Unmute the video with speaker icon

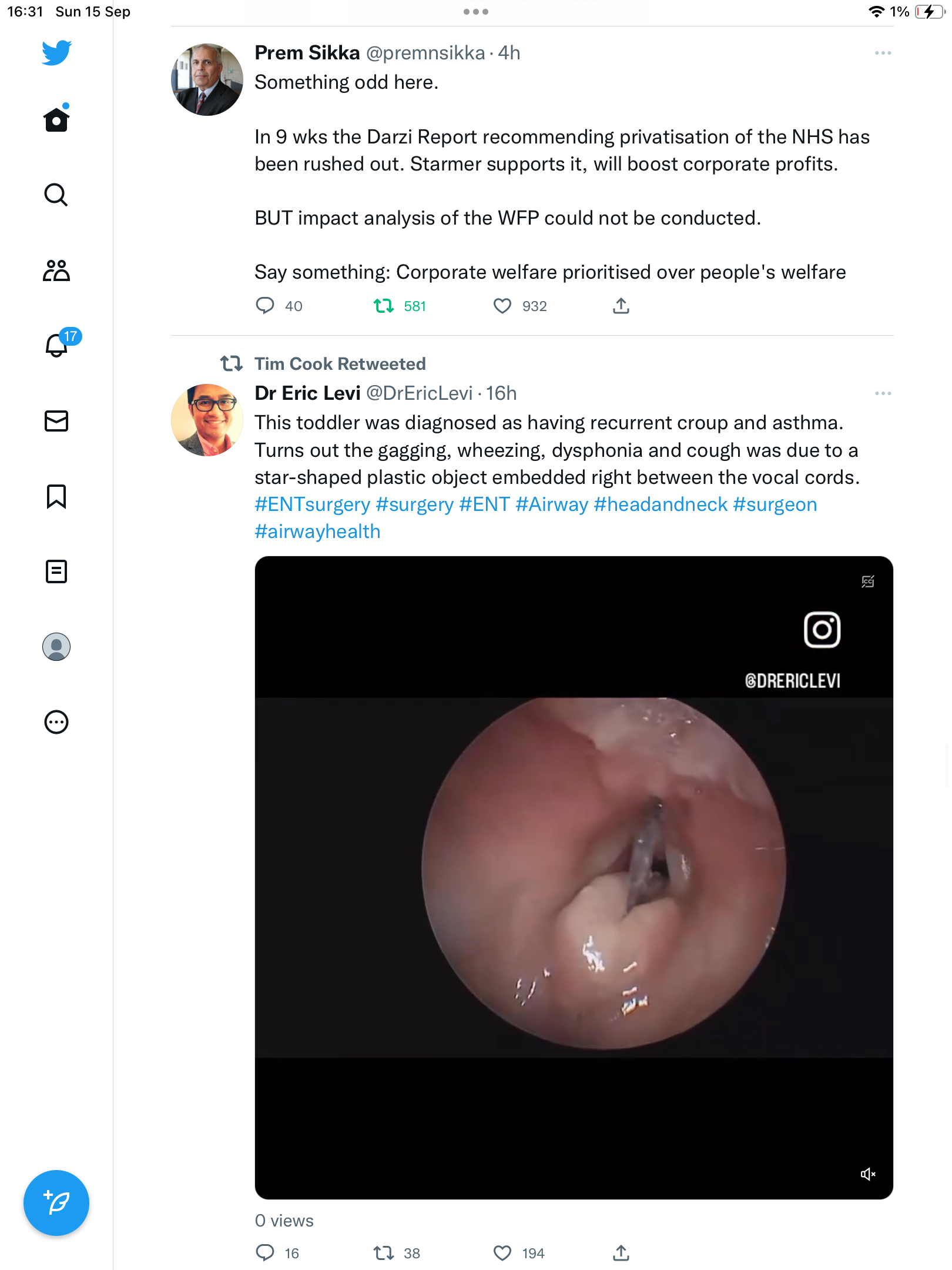tap(868, 1174)
